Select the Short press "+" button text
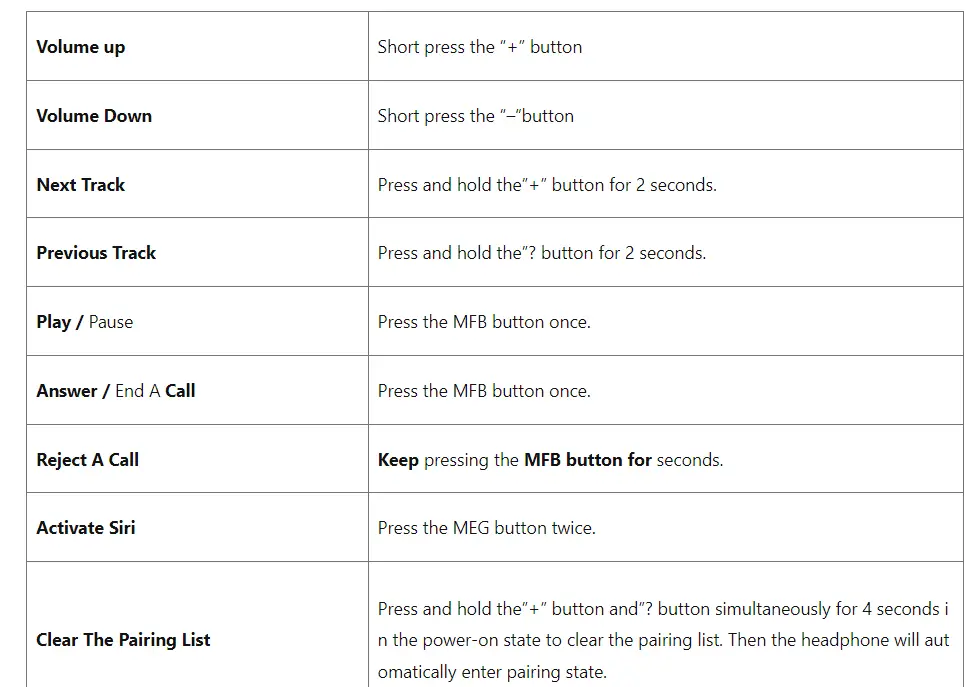This screenshot has width=972, height=687. click(x=479, y=47)
